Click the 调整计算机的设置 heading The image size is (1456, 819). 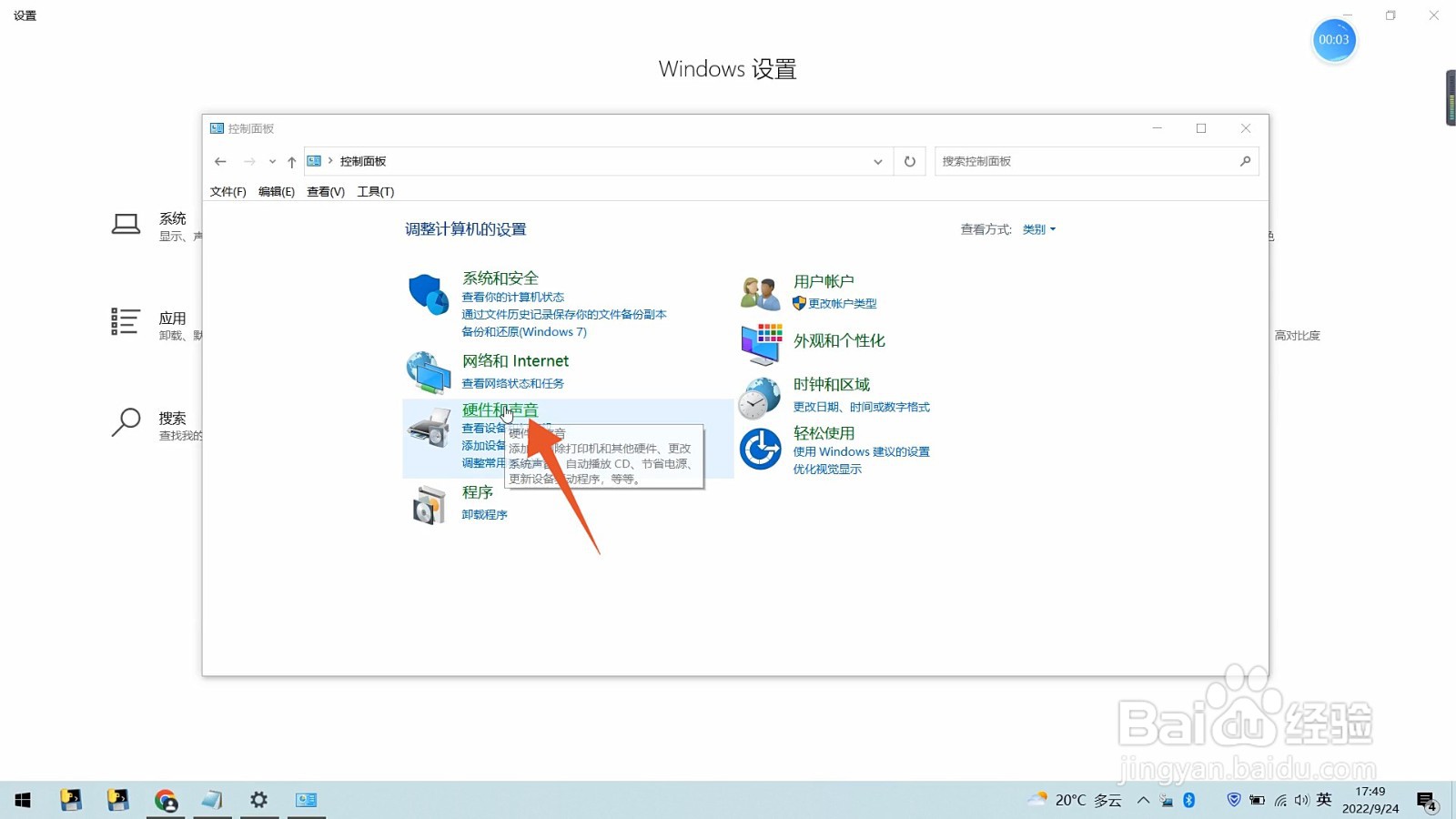coord(466,229)
